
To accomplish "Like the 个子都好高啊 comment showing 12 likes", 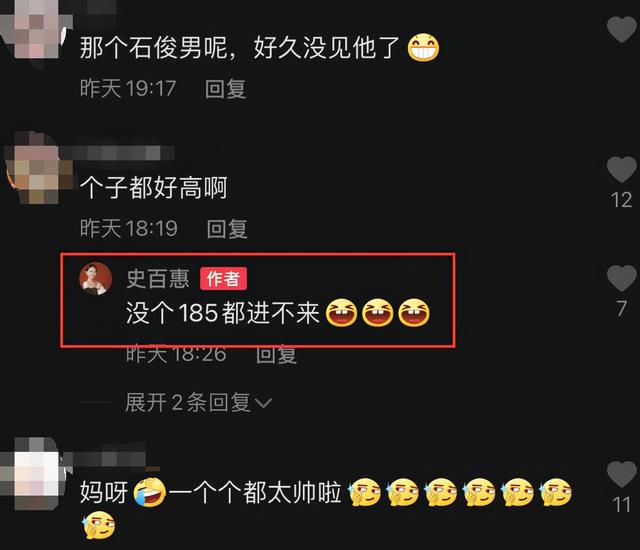I will pos(621,169).
